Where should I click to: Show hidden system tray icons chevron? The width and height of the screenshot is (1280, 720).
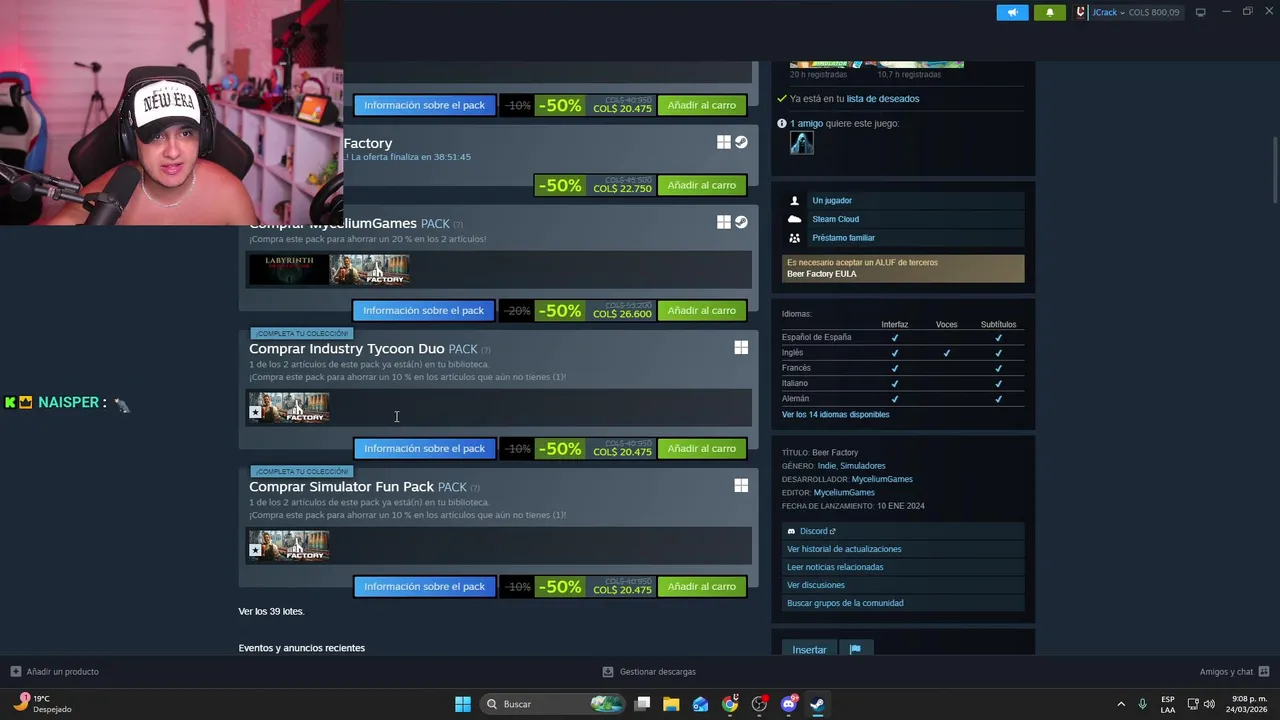(x=1121, y=704)
